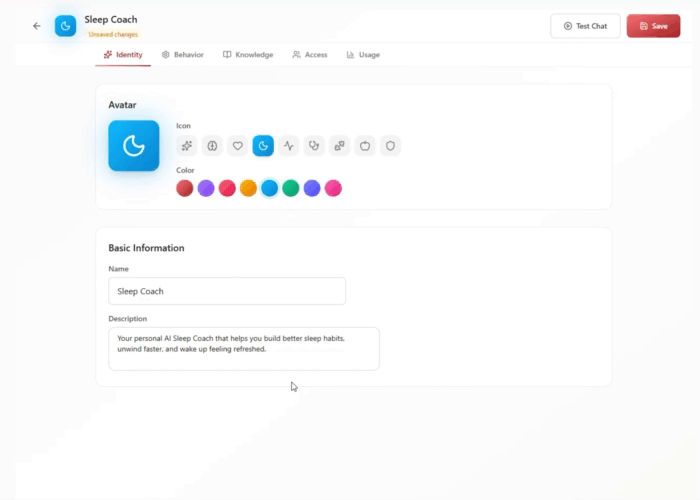The image size is (700, 500).
Task: Switch to the Behavior tab
Action: pyautogui.click(x=183, y=55)
